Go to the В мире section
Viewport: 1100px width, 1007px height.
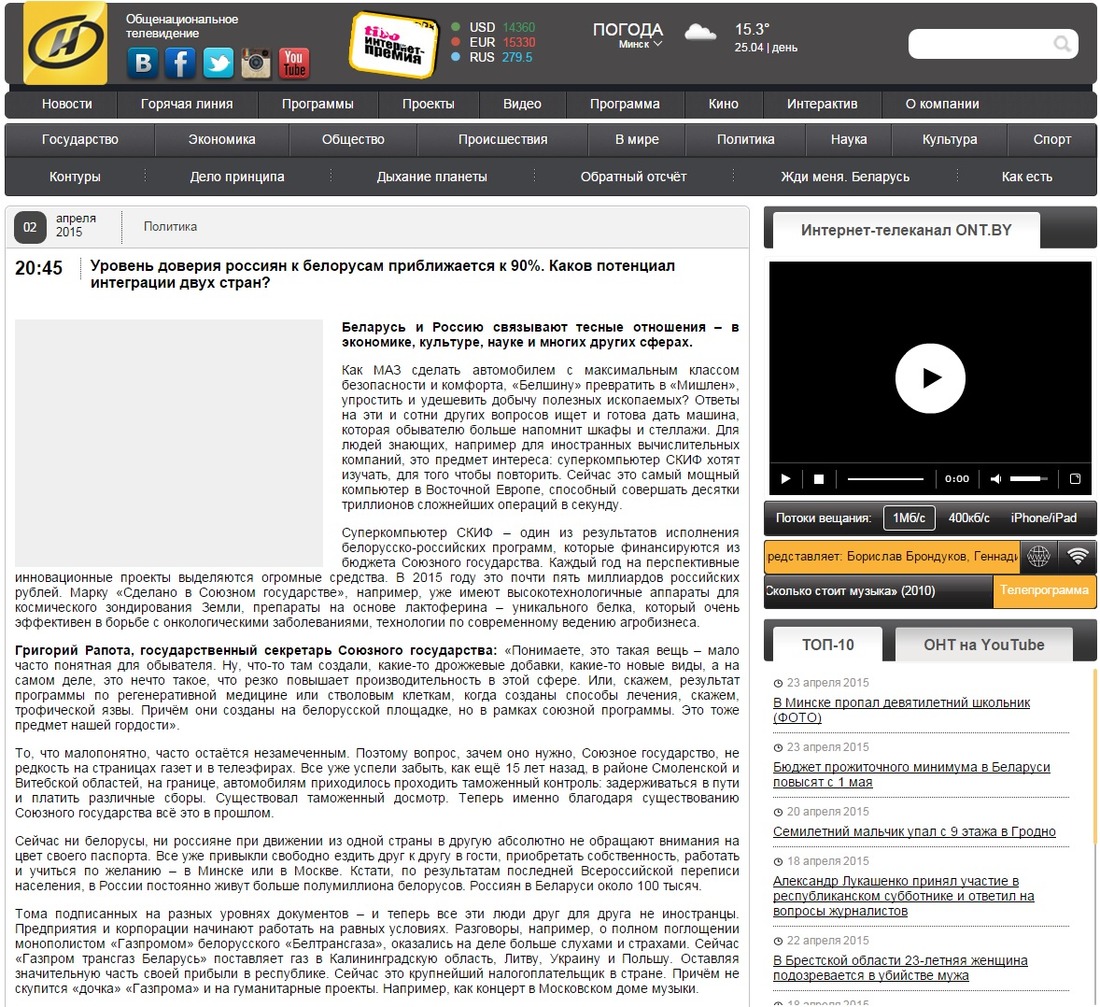pyautogui.click(x=637, y=140)
